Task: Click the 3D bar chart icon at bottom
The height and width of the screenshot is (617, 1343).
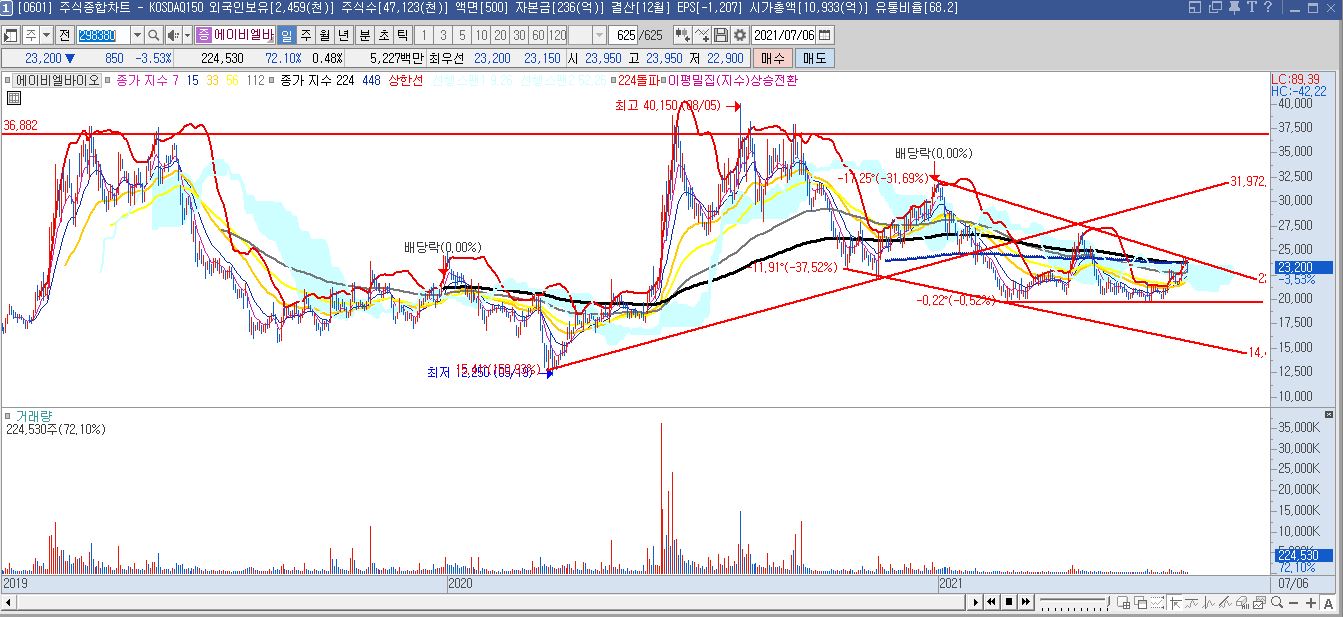Action: [1242, 602]
